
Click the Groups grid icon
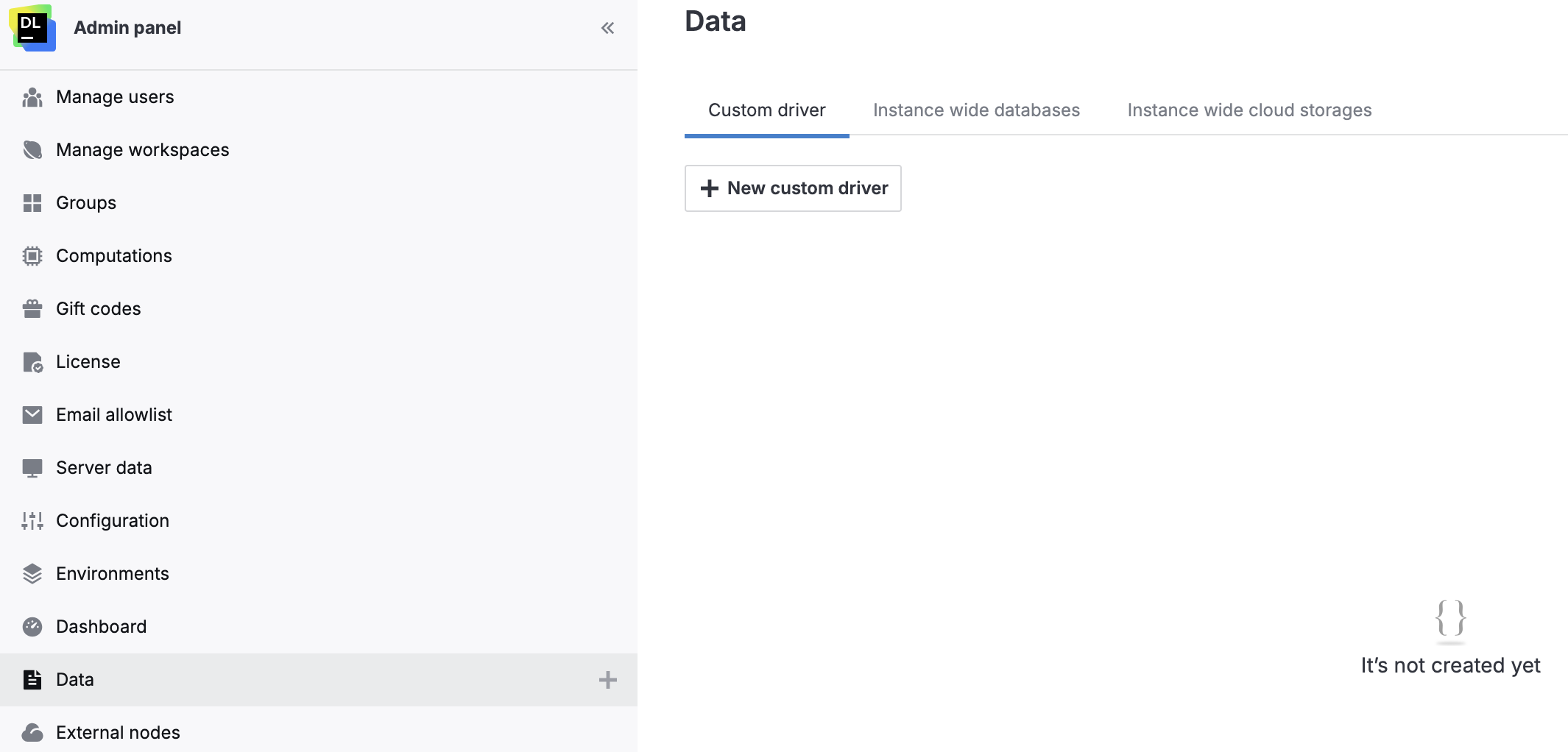[32, 202]
